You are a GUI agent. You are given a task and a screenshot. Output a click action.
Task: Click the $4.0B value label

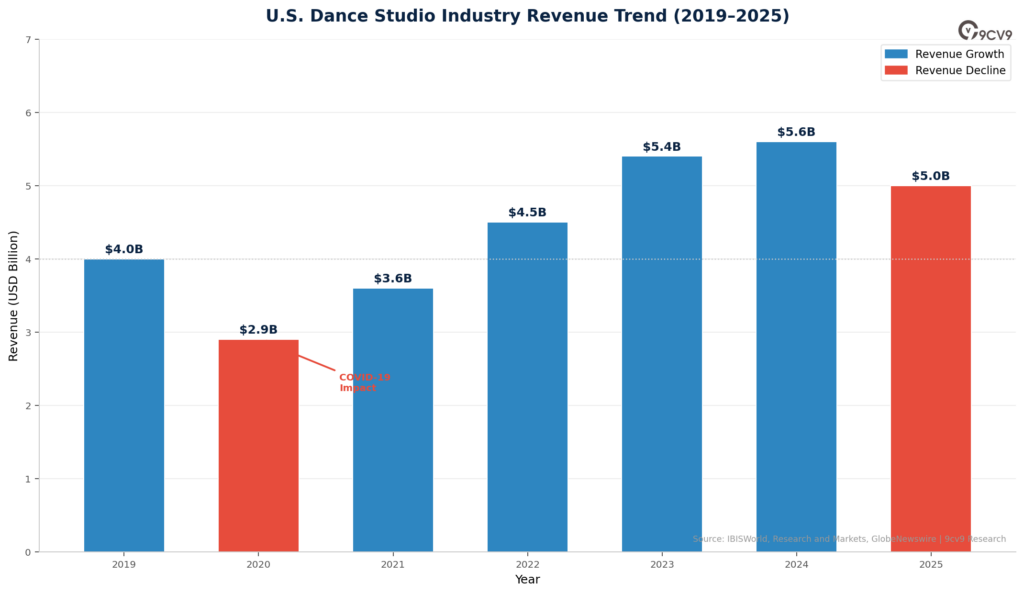click(124, 249)
